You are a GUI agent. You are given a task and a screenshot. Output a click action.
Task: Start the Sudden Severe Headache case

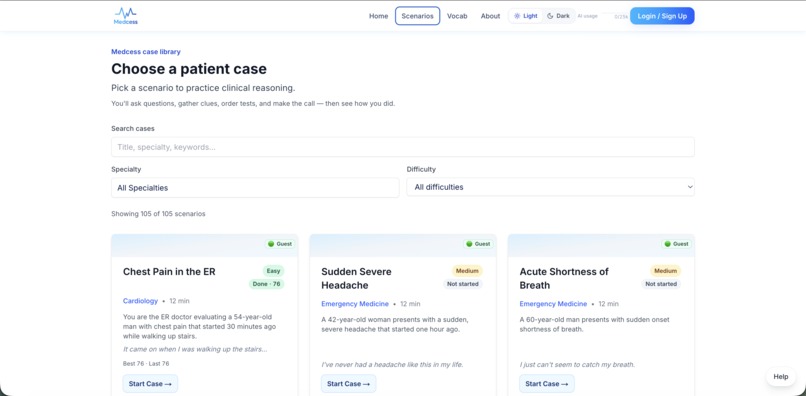pos(349,384)
